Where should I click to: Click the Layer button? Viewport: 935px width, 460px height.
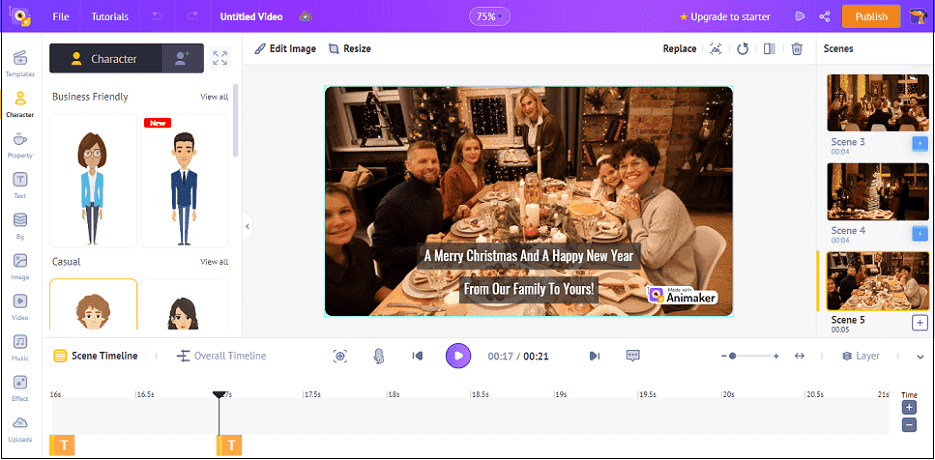coord(860,356)
